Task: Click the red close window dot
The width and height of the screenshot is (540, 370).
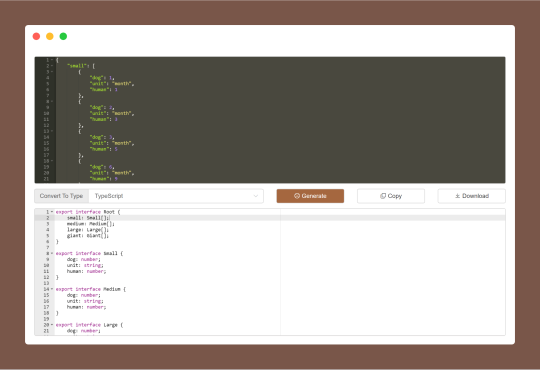Action: coord(36,36)
